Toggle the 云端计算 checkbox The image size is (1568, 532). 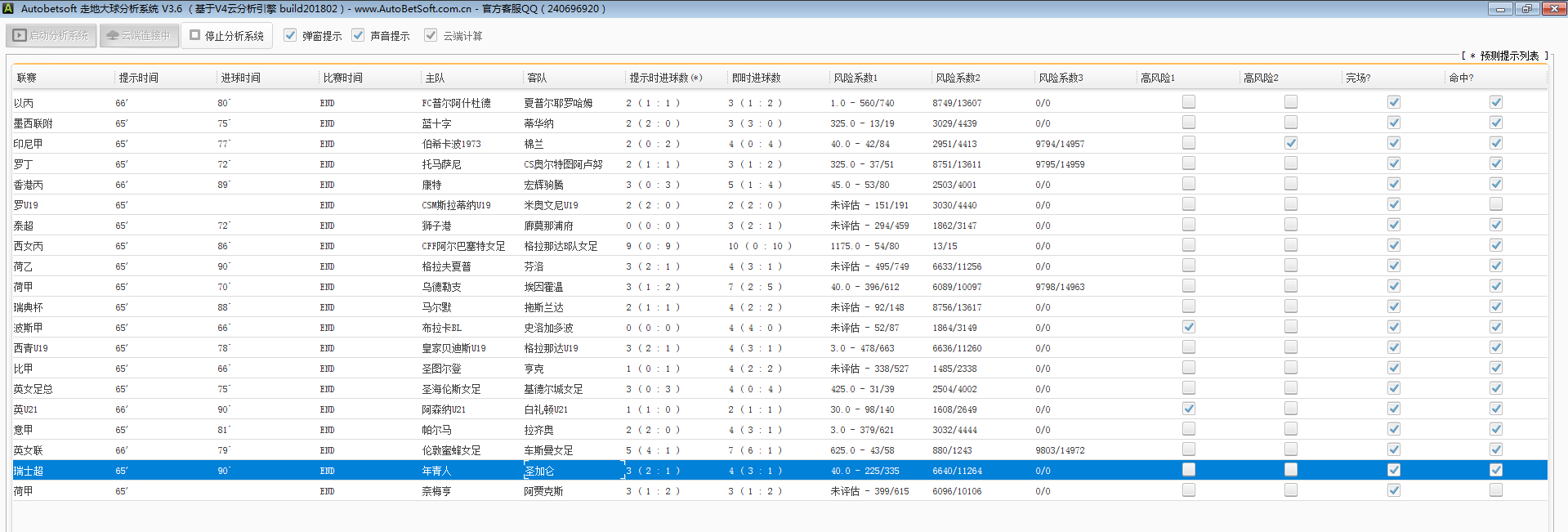(x=431, y=36)
